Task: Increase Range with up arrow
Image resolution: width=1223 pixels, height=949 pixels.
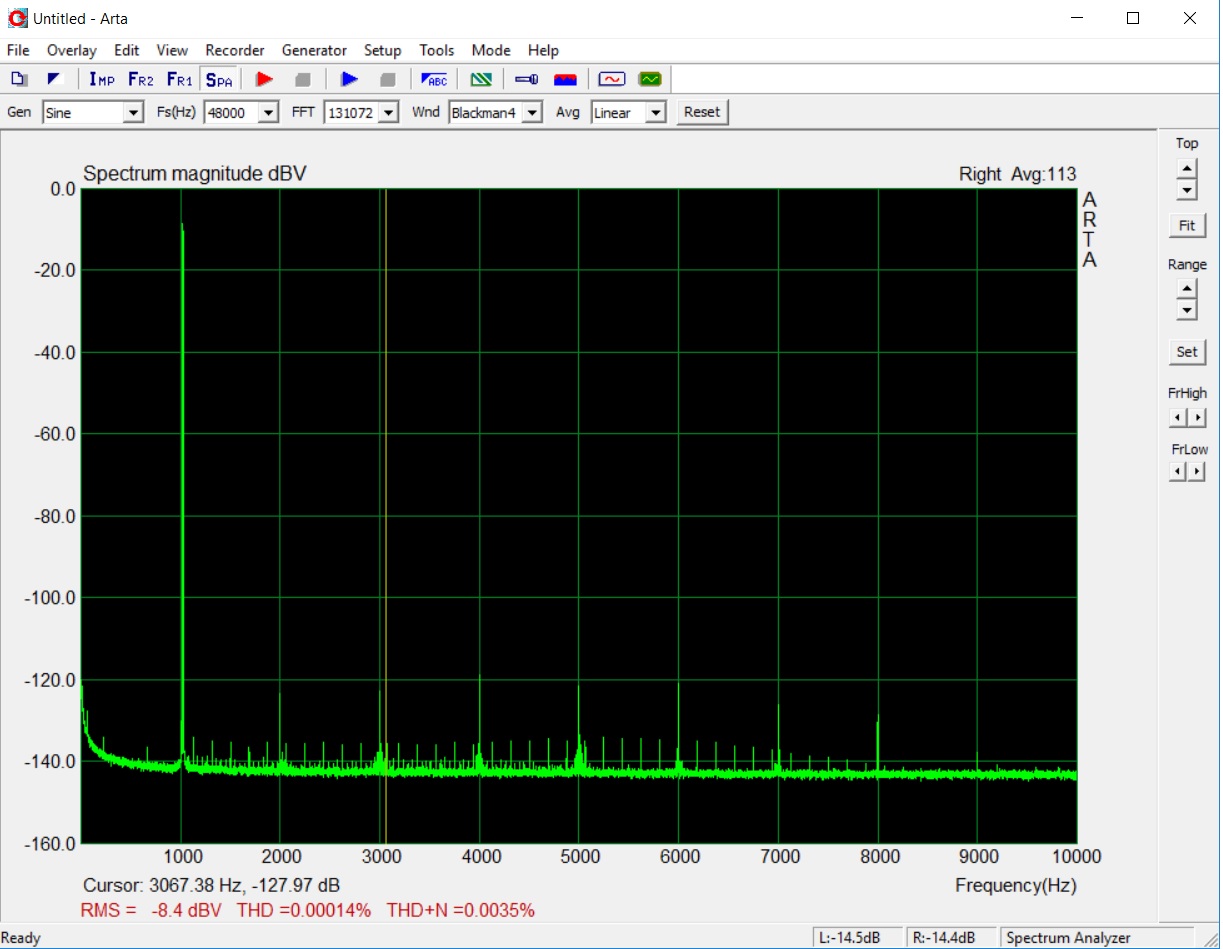Action: [1187, 290]
